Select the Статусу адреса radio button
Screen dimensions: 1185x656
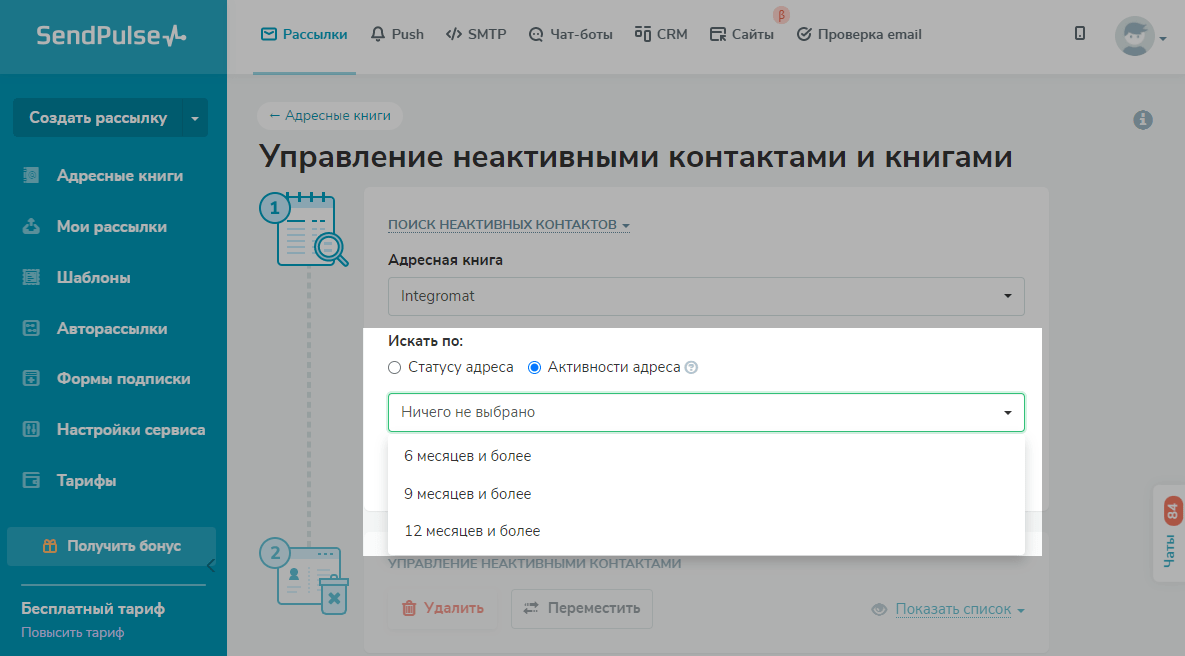coord(394,368)
